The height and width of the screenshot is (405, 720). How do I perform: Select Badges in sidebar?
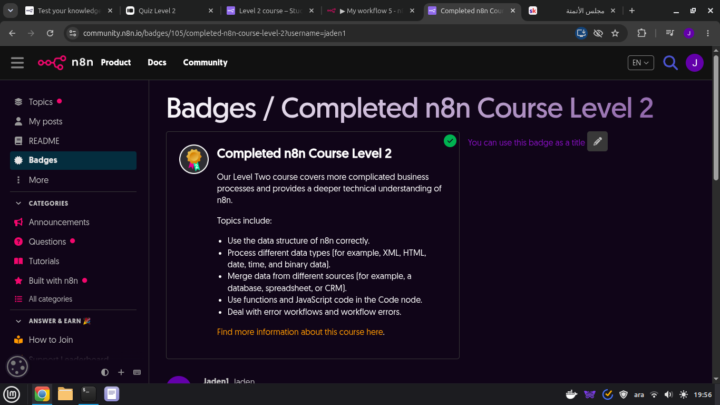point(73,160)
